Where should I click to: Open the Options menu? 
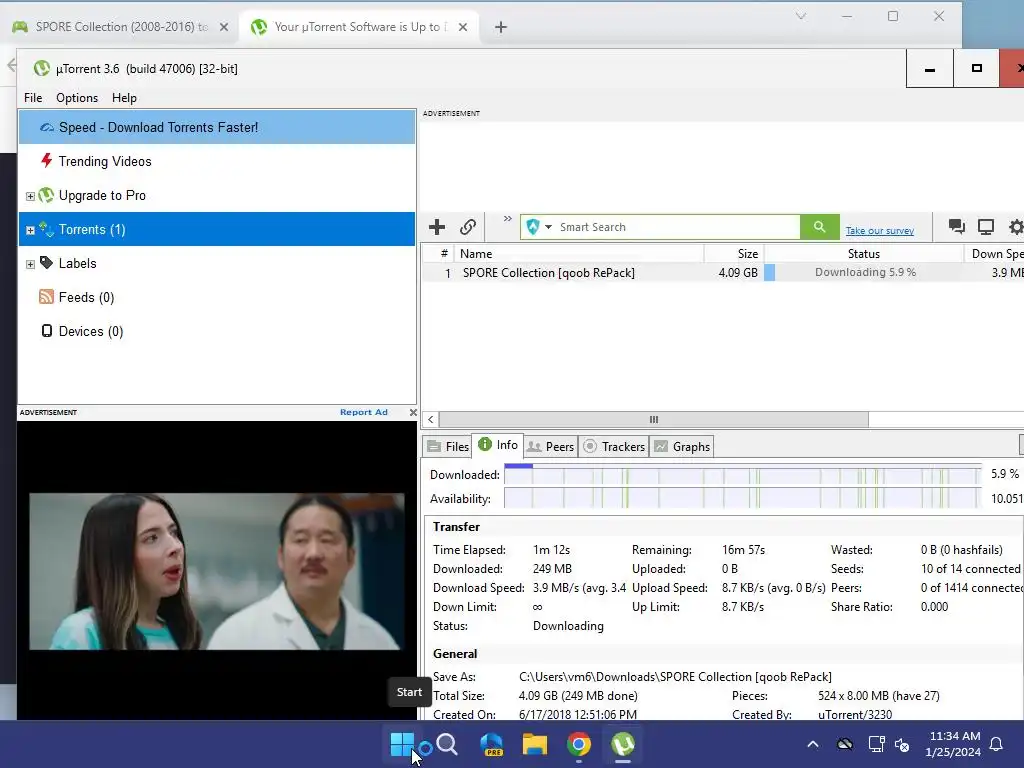click(x=77, y=97)
